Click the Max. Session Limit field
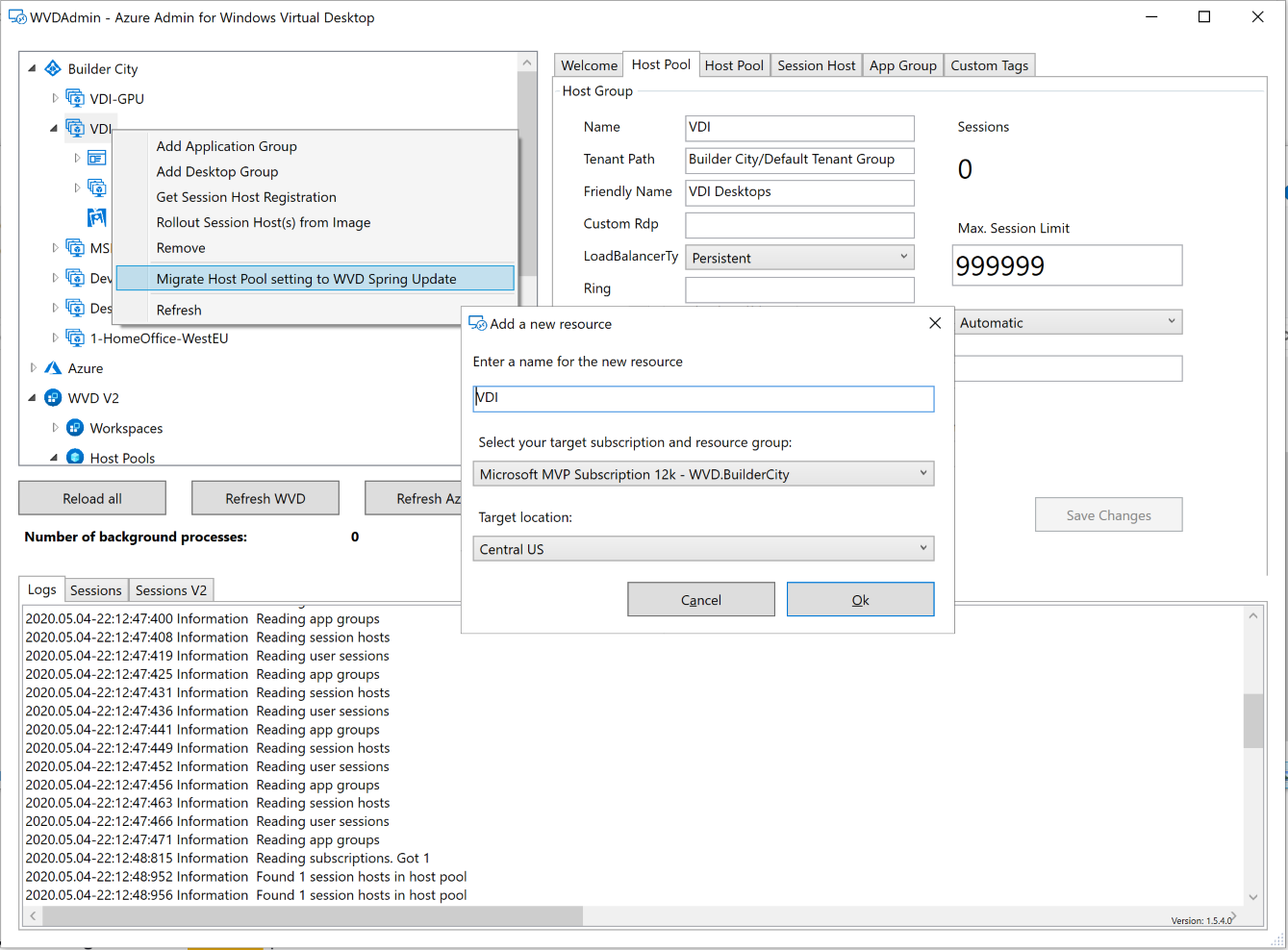The height and width of the screenshot is (950, 1288). coord(1067,265)
